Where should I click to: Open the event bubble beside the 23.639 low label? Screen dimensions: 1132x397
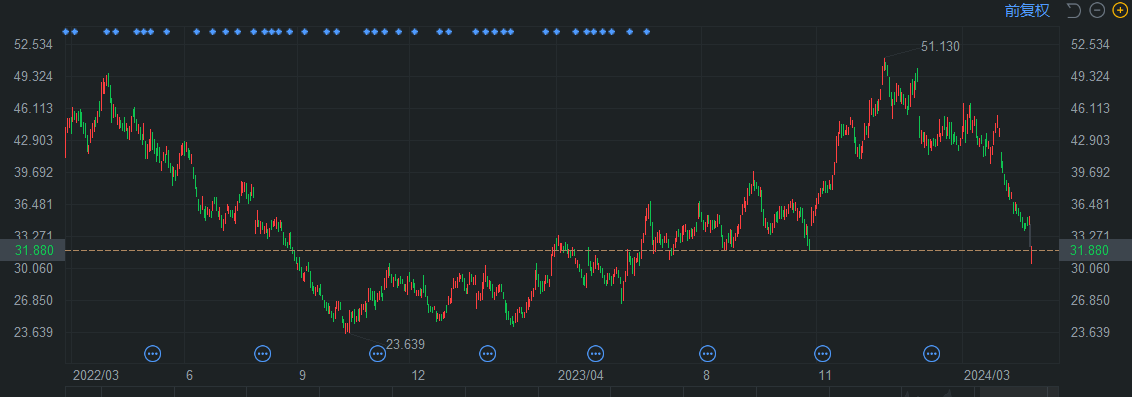click(378, 354)
